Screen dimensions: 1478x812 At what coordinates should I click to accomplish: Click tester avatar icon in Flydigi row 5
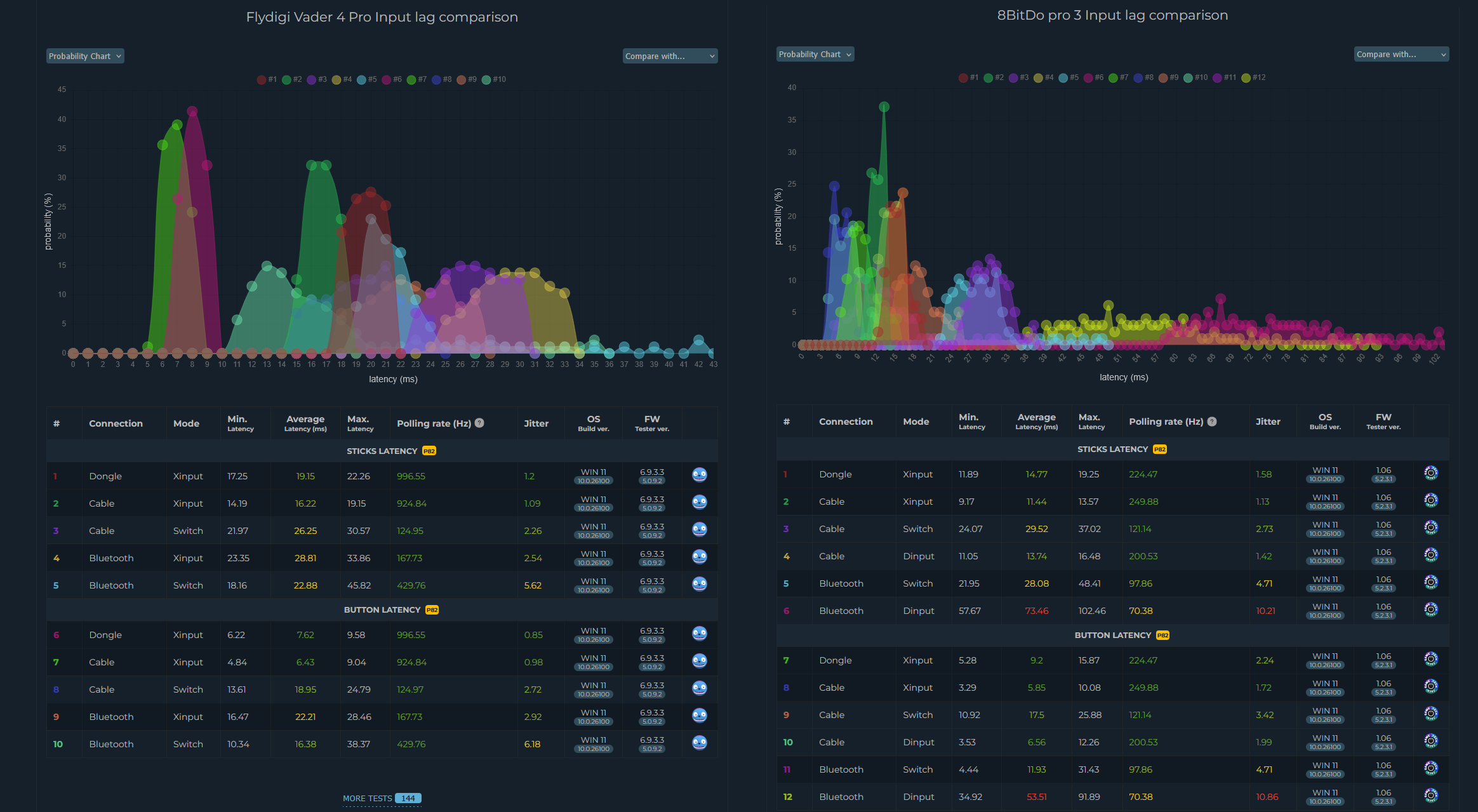click(699, 584)
